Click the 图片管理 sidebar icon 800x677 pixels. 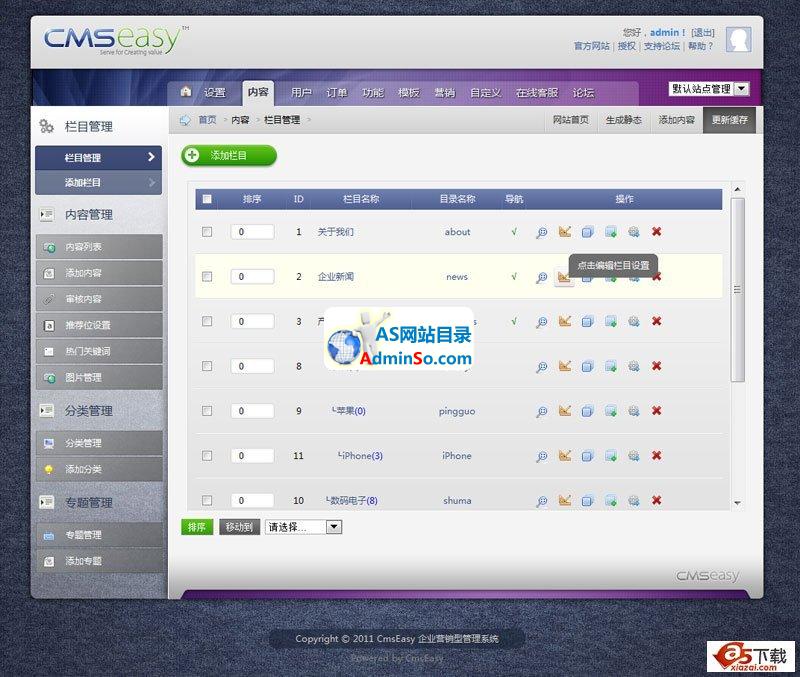pyautogui.click(x=49, y=378)
